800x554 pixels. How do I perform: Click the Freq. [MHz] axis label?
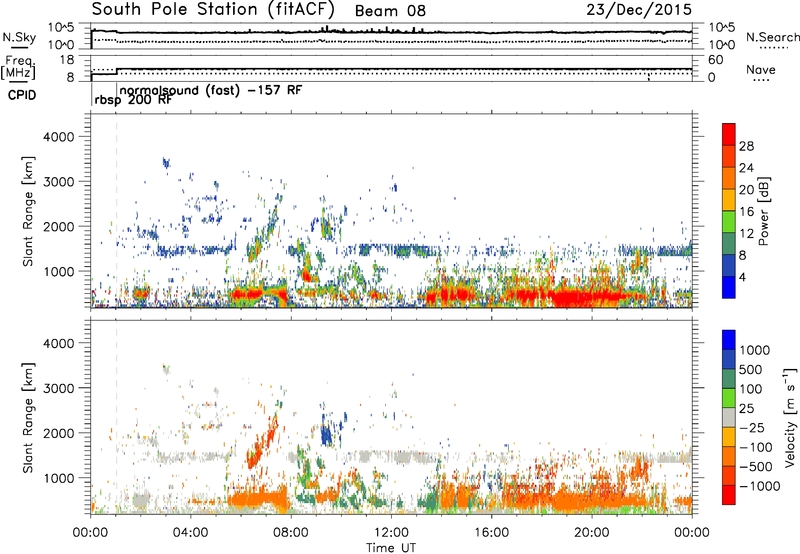[18, 67]
